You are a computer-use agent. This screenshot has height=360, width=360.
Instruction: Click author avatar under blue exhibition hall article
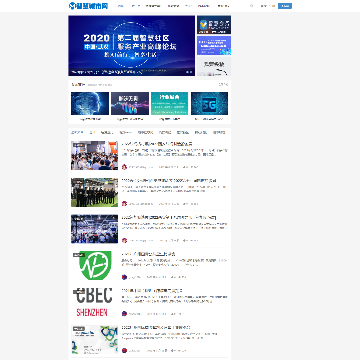(x=124, y=240)
